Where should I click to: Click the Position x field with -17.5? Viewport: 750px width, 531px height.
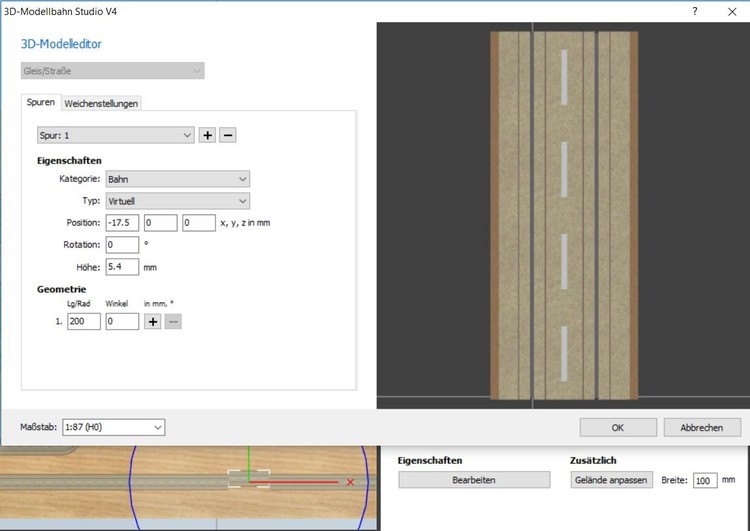click(122, 223)
